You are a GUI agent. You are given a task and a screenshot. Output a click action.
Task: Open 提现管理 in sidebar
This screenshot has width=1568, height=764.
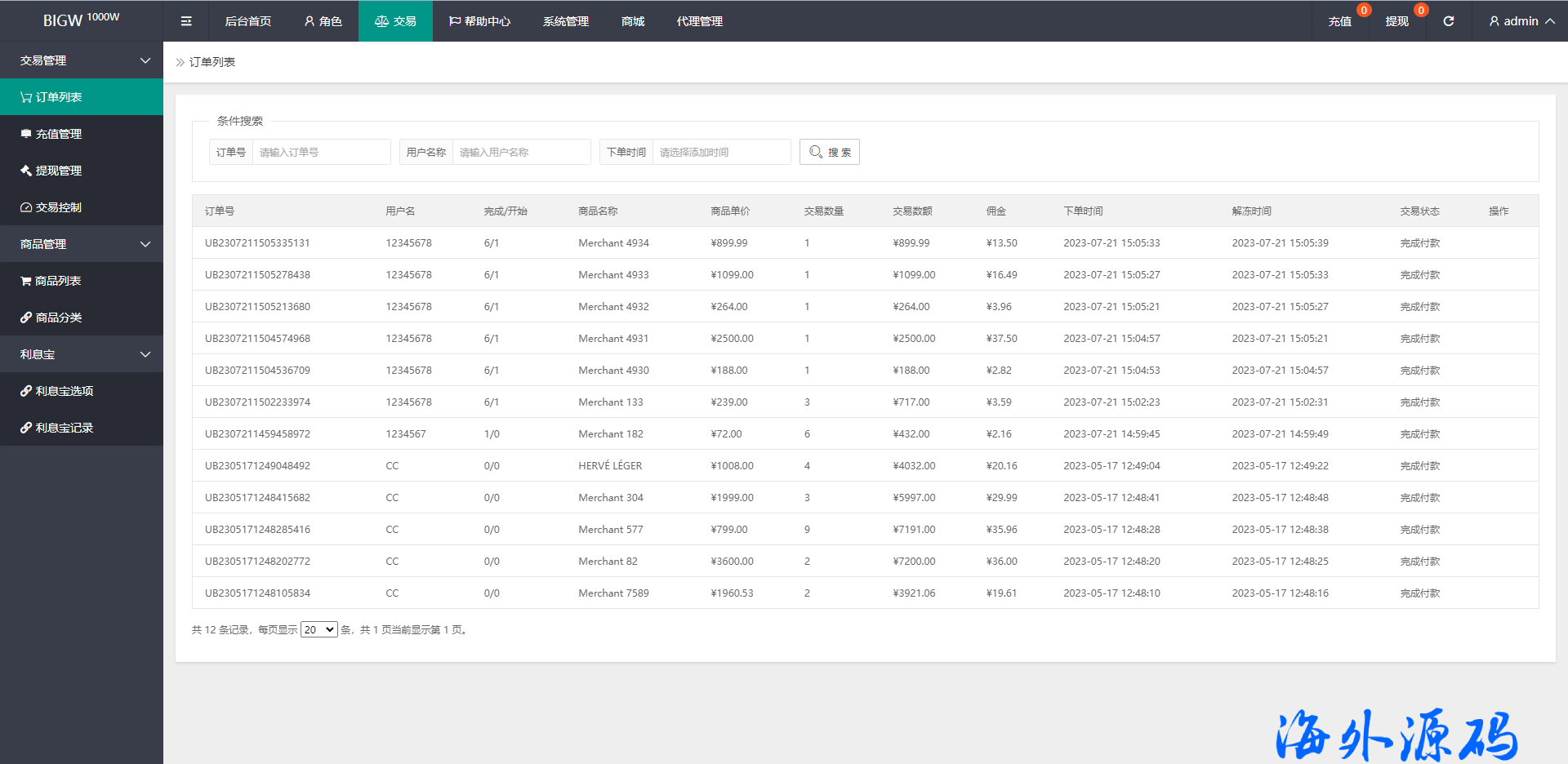click(58, 171)
